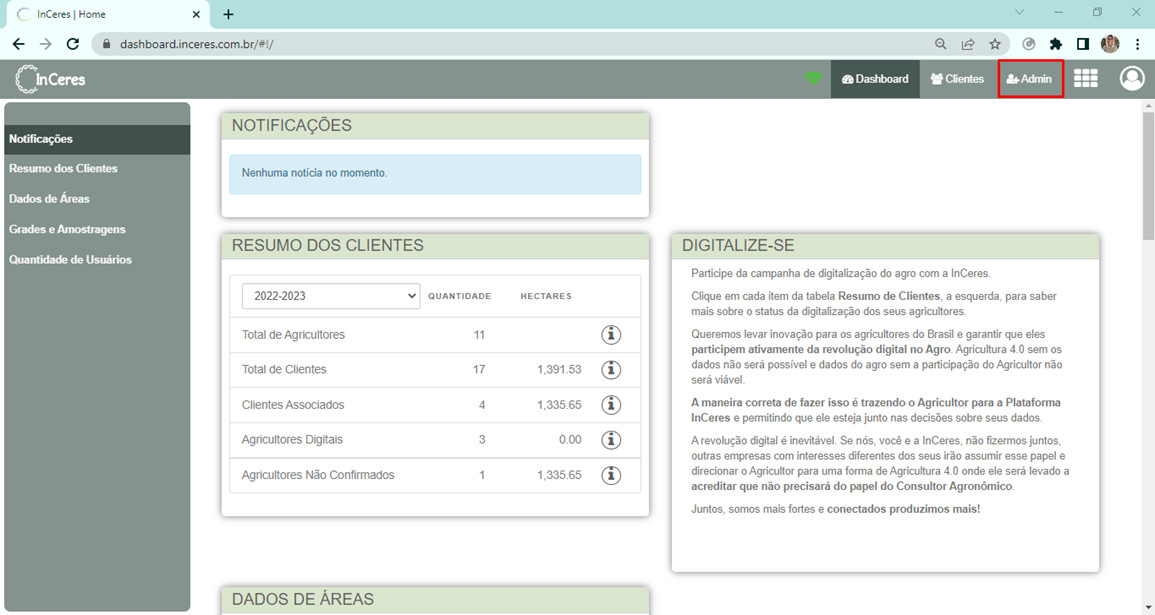Click the address bar URL
Screen dimensions: 1155x615
(x=197, y=44)
